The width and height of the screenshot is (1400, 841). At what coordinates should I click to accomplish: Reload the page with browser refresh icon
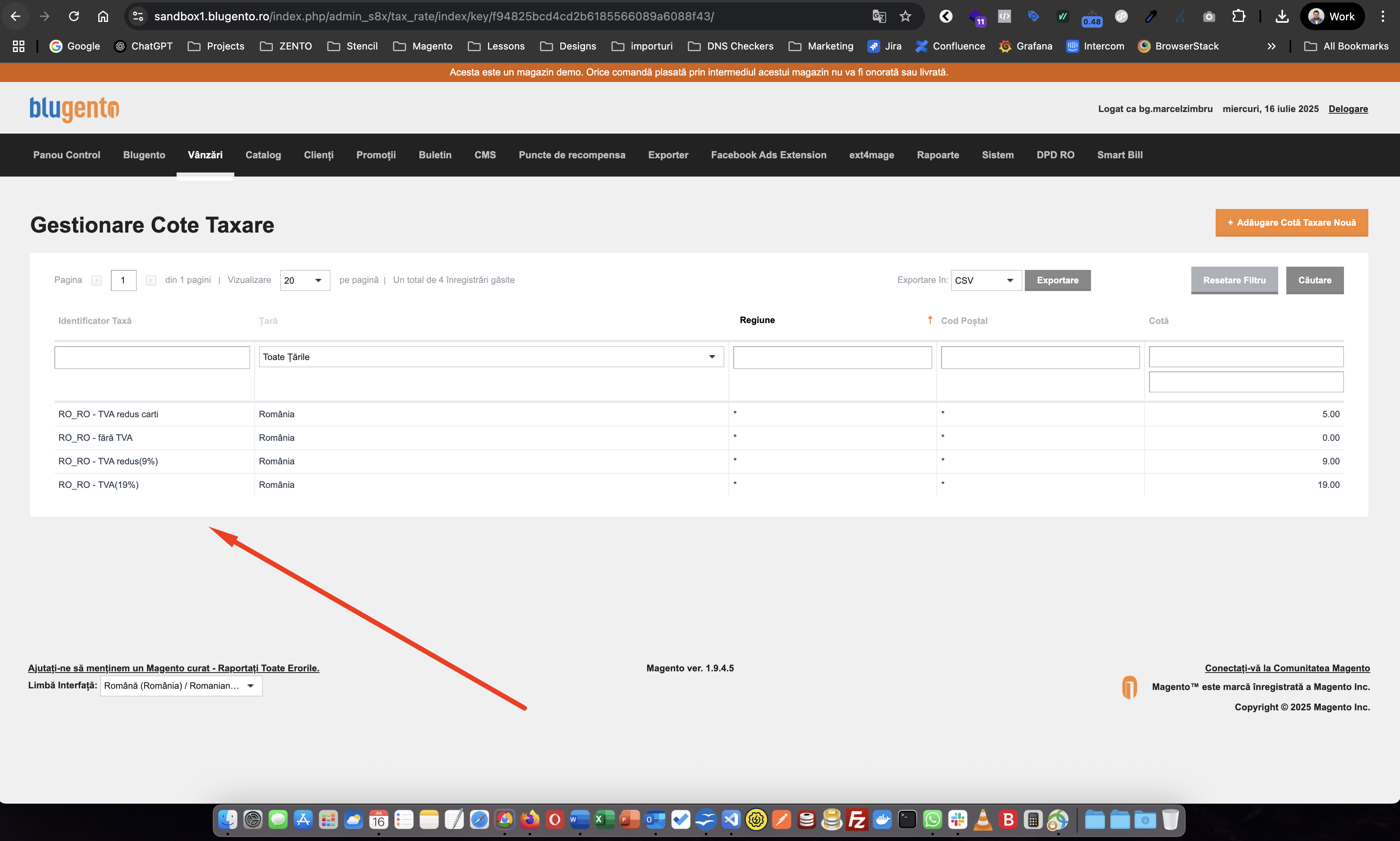73,16
